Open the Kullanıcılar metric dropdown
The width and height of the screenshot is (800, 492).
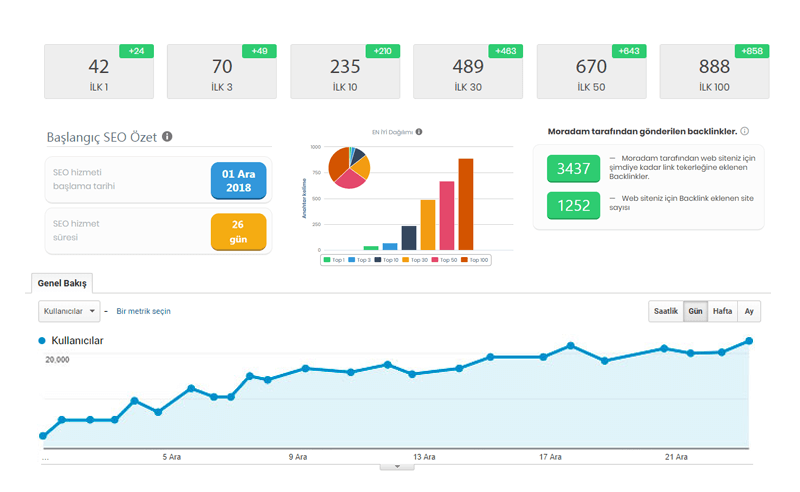tap(69, 311)
